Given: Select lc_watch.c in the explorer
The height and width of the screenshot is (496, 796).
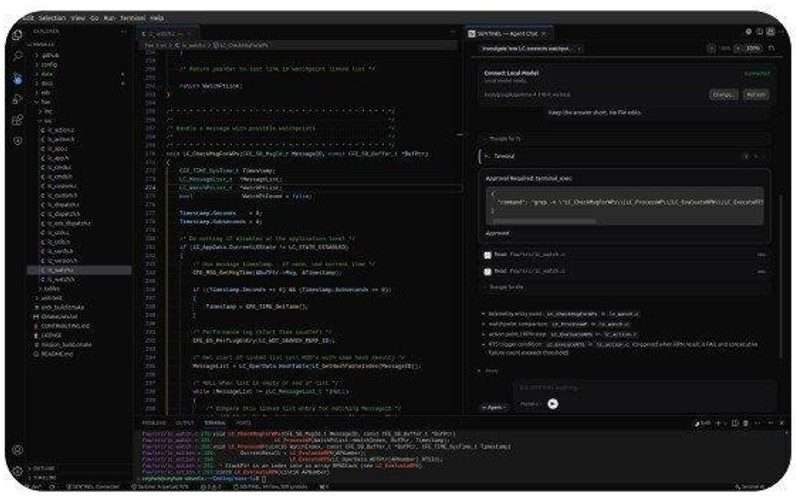Looking at the screenshot, I should (x=79, y=270).
